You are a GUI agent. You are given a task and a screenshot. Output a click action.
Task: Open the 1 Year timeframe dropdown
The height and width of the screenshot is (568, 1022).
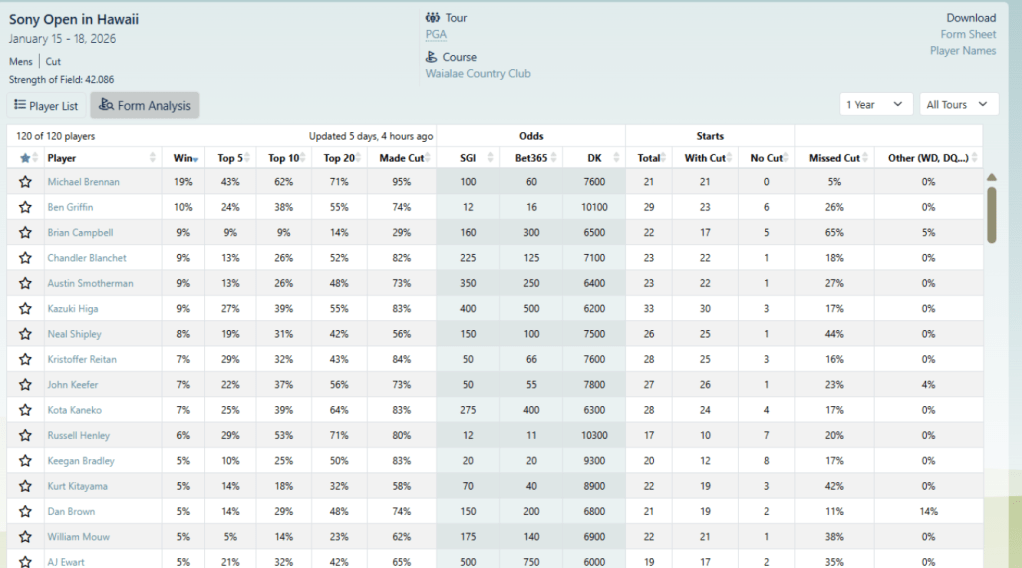pos(876,105)
